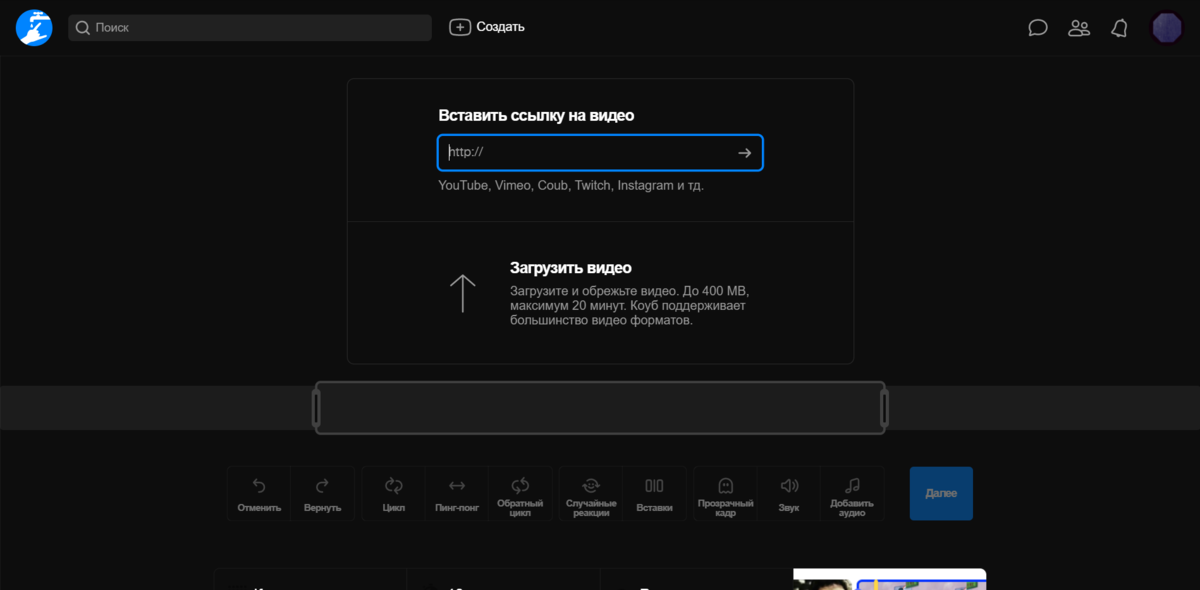The image size is (1200, 590).
Task: Submit the video link arrow
Action: [744, 153]
